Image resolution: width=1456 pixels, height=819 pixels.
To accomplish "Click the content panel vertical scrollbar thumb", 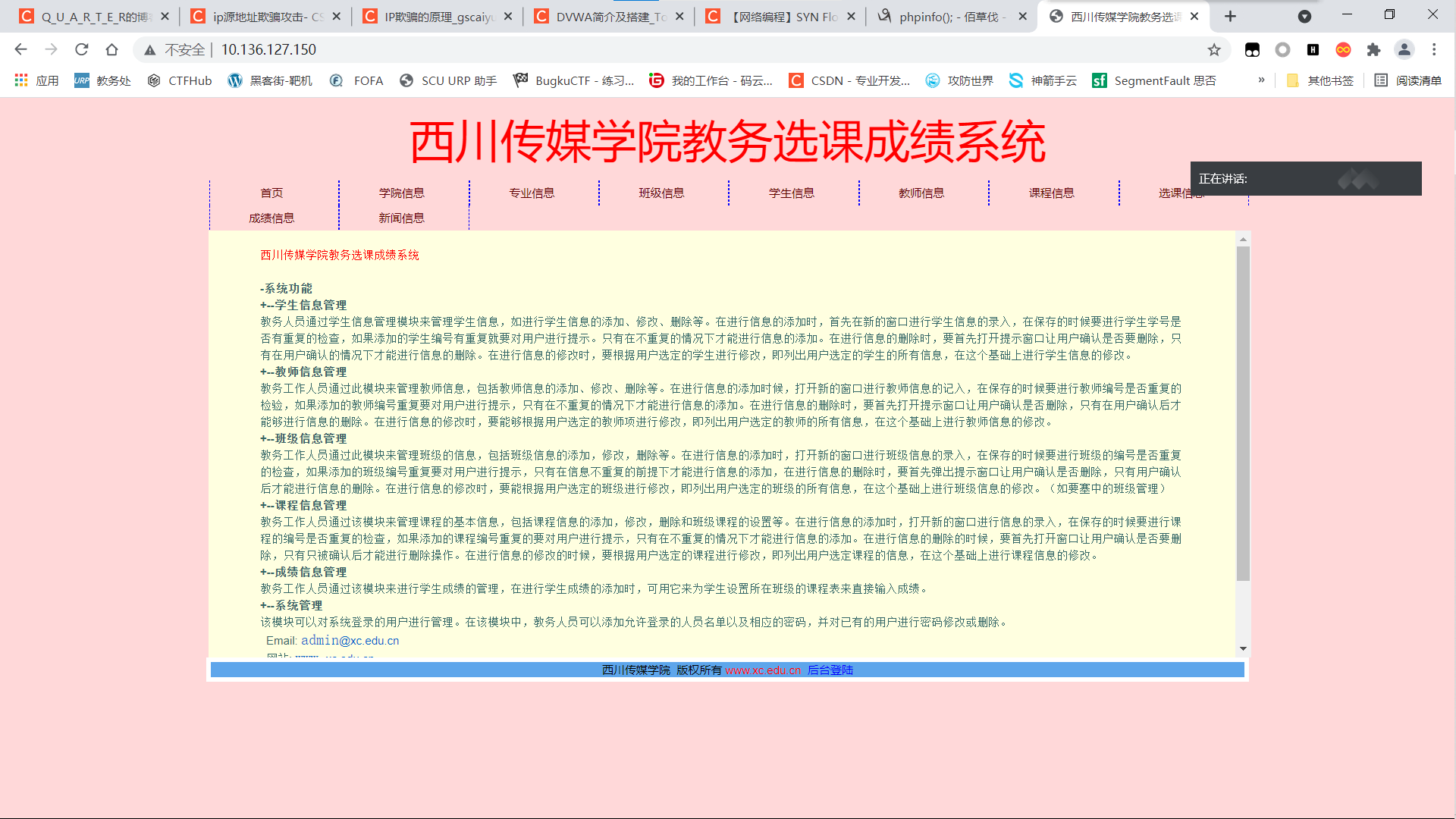I will tap(1243, 413).
